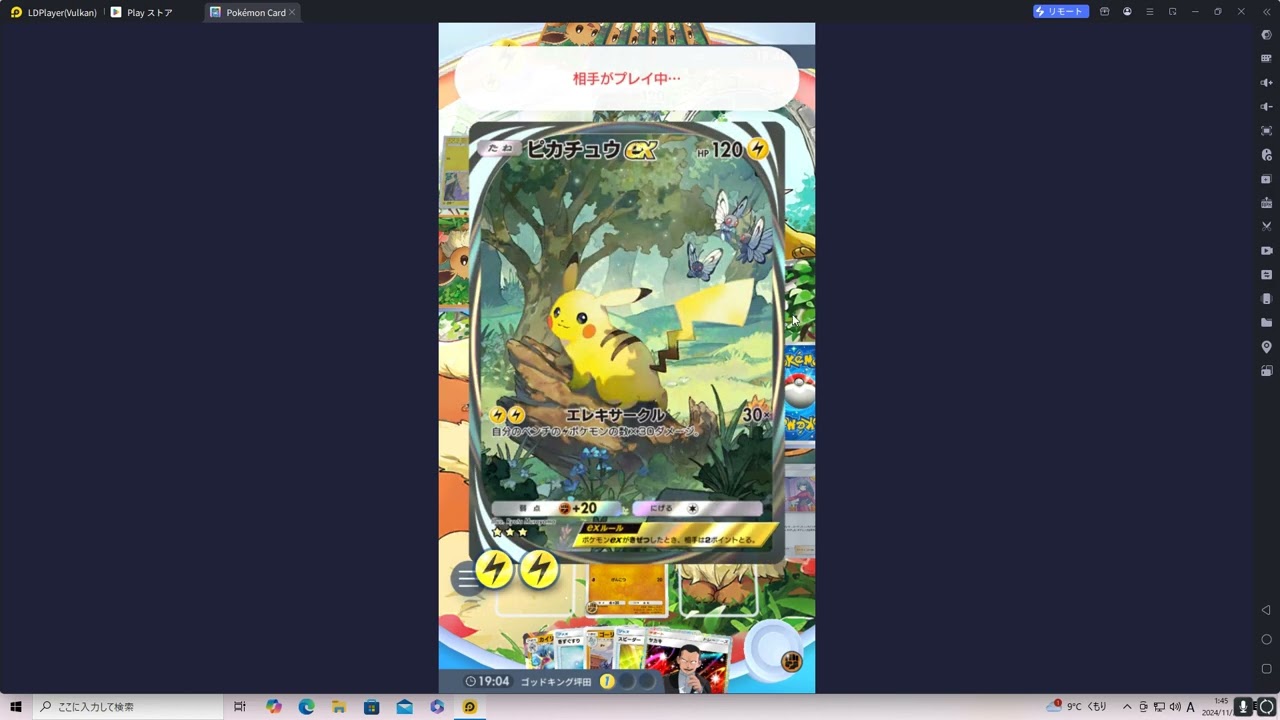Open the multi-instance add window icon

click(x=1266, y=179)
